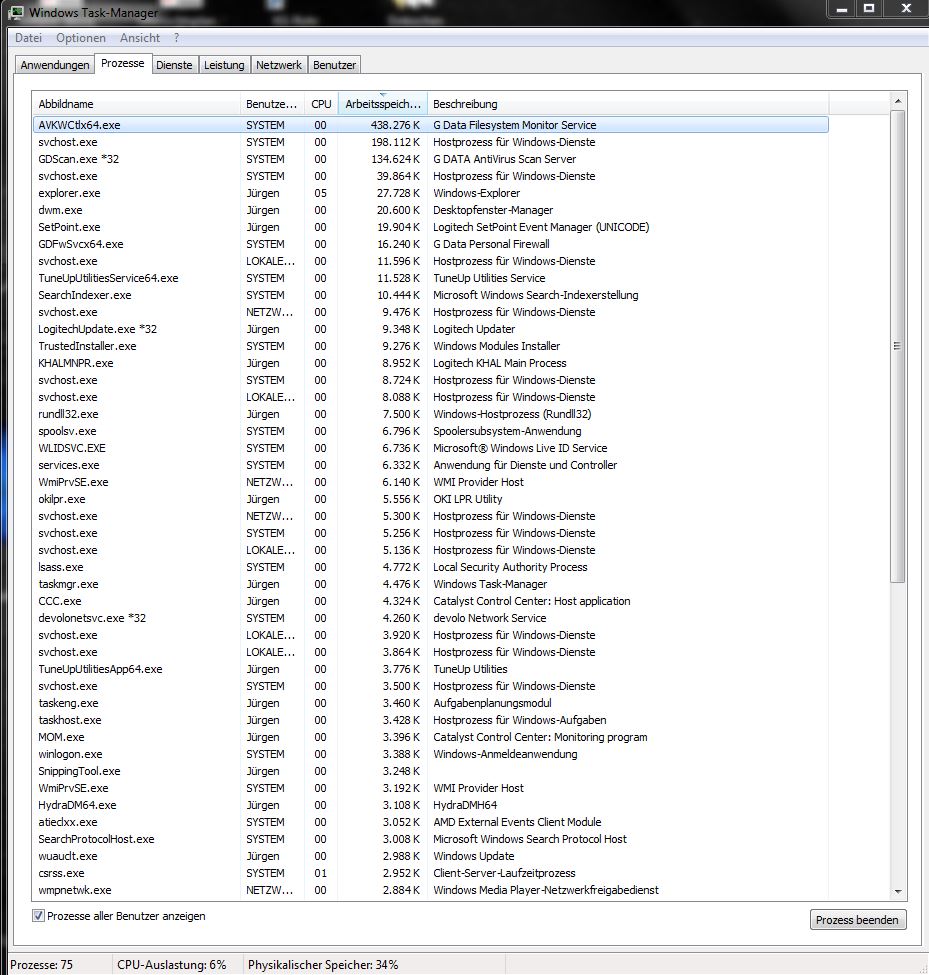929x975 pixels.
Task: Open the Datei menu
Action: 29,38
